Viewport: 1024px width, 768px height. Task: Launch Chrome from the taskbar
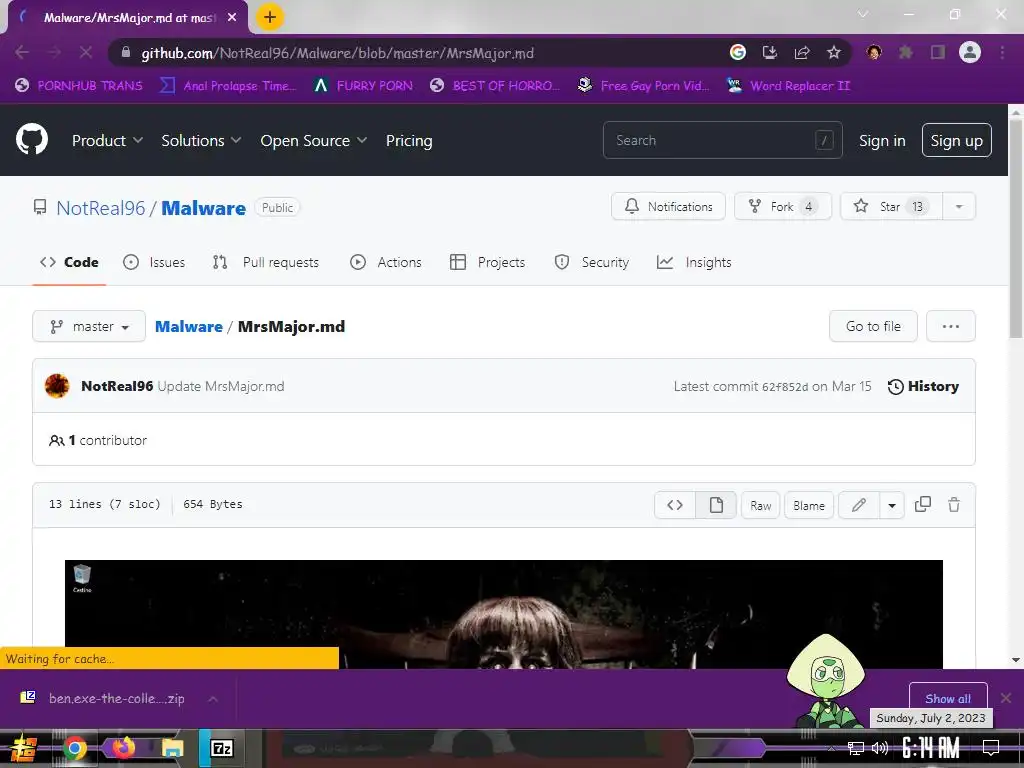[74, 748]
